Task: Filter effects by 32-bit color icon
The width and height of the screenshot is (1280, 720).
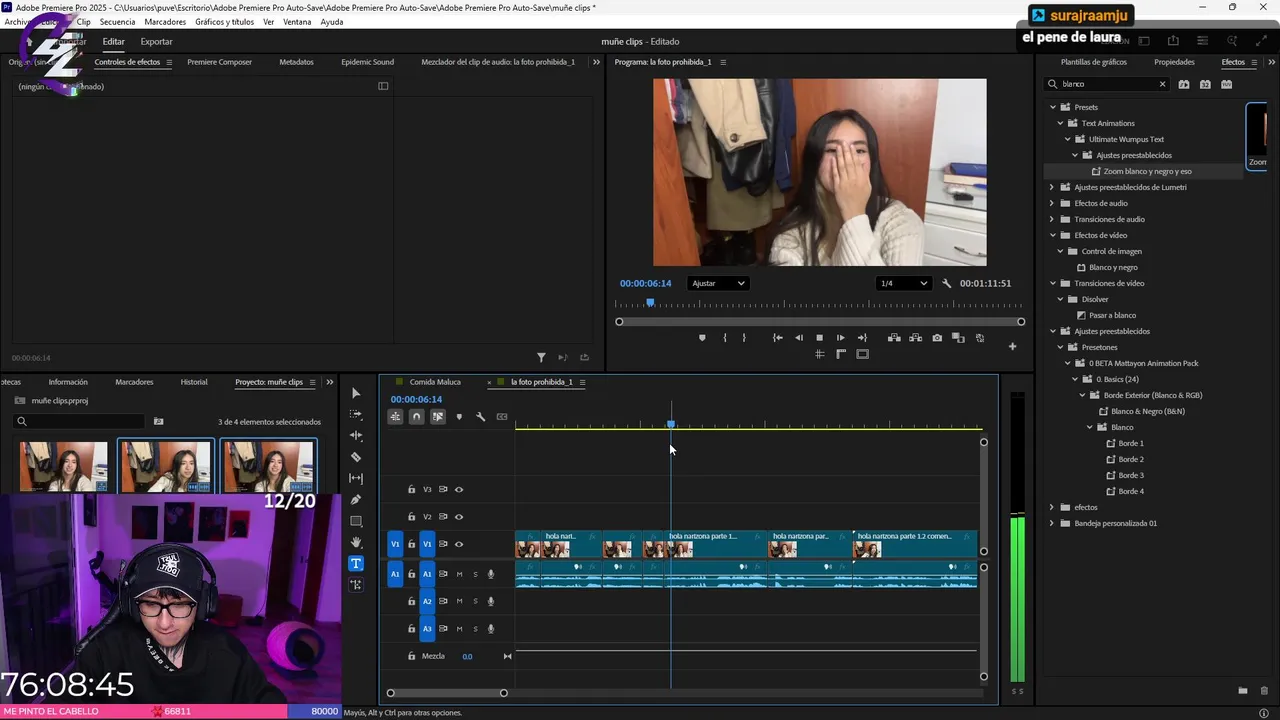Action: point(1205,84)
